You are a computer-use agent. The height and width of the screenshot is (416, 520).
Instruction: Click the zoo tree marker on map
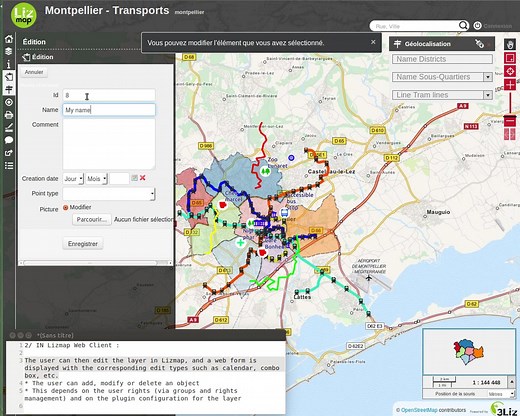[x=265, y=171]
